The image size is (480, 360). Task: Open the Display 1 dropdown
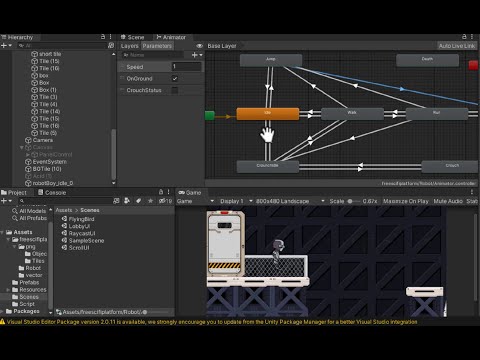click(236, 201)
